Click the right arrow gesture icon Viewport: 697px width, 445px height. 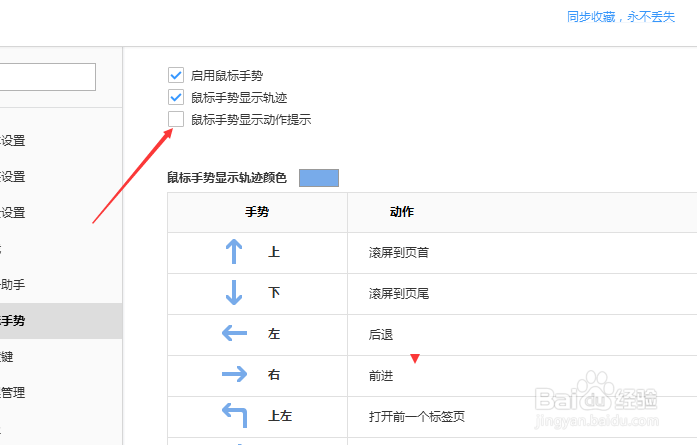click(234, 374)
